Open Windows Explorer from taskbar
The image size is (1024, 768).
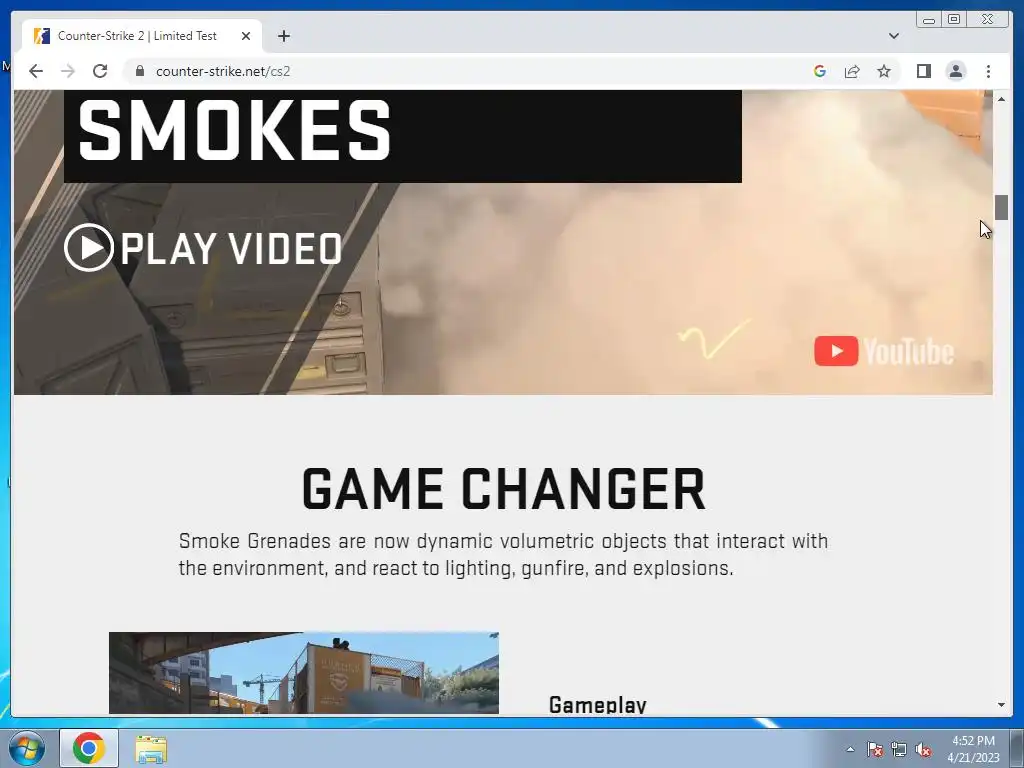pyautogui.click(x=151, y=748)
